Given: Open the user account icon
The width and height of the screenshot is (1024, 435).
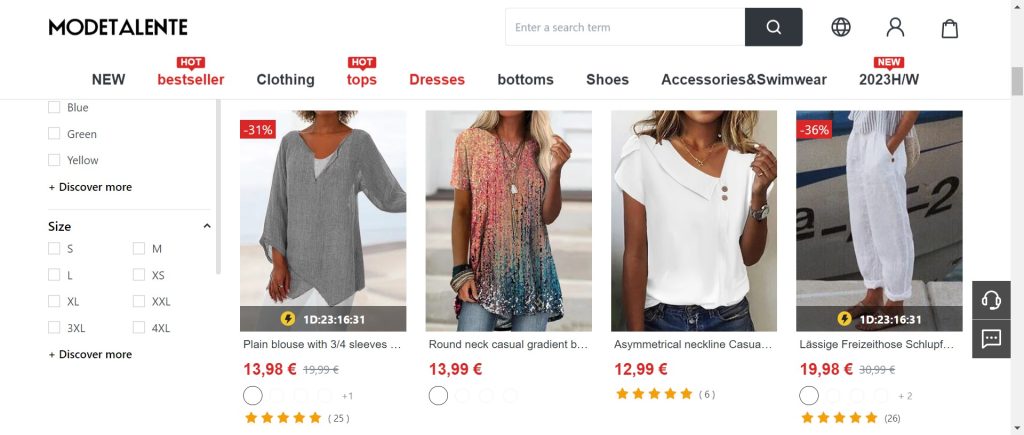Looking at the screenshot, I should pyautogui.click(x=895, y=27).
